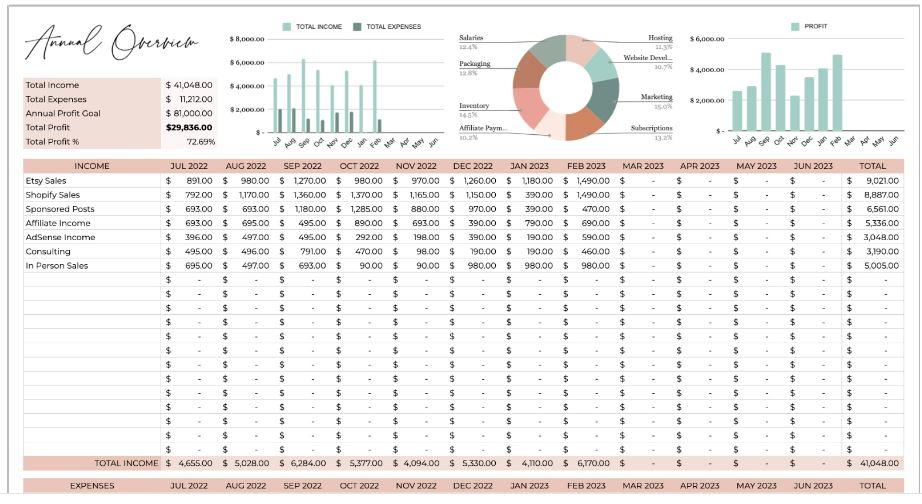
Task: Click the TOTAL INCOME legend color swatch
Action: pyautogui.click(x=286, y=27)
